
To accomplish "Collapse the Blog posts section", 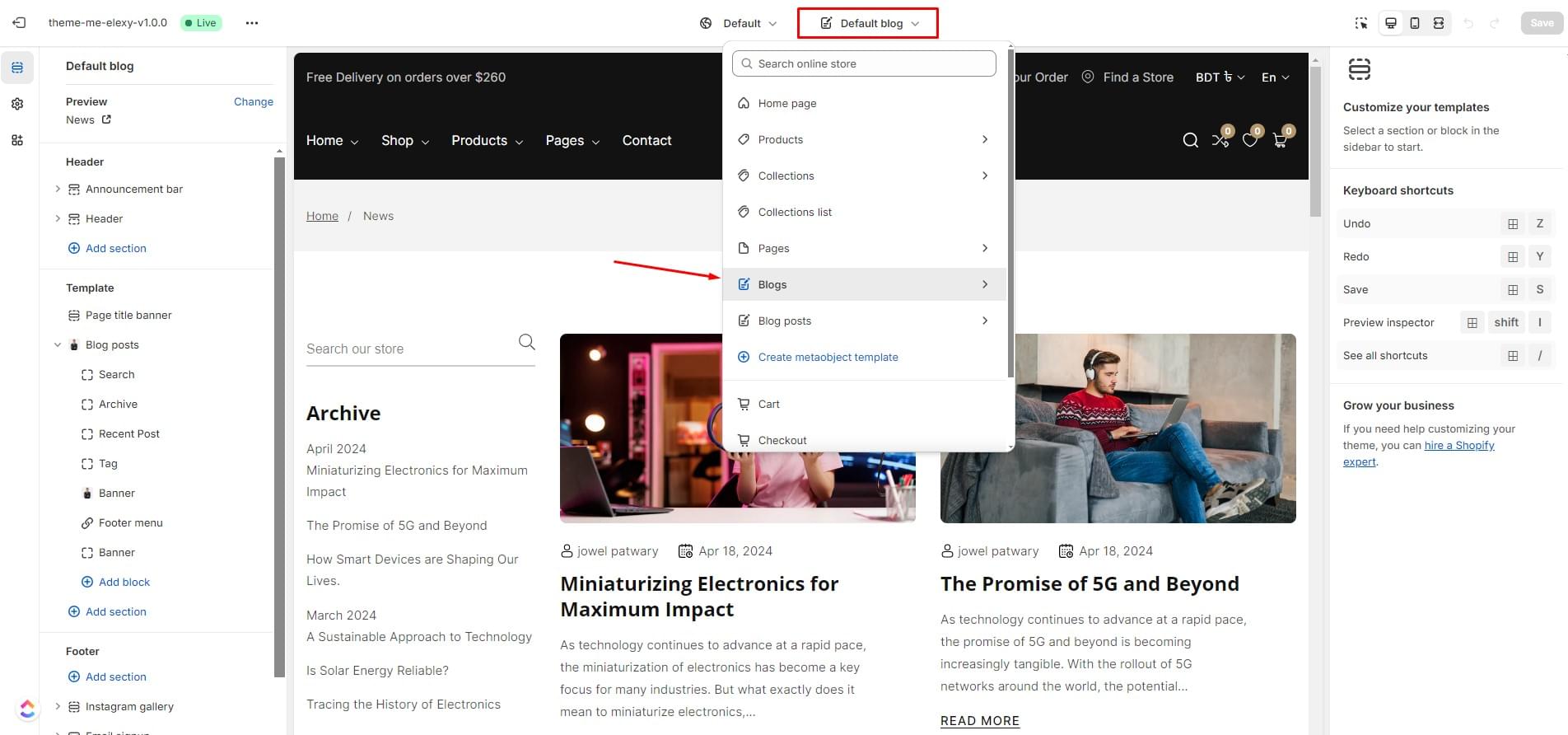I will pyautogui.click(x=58, y=344).
